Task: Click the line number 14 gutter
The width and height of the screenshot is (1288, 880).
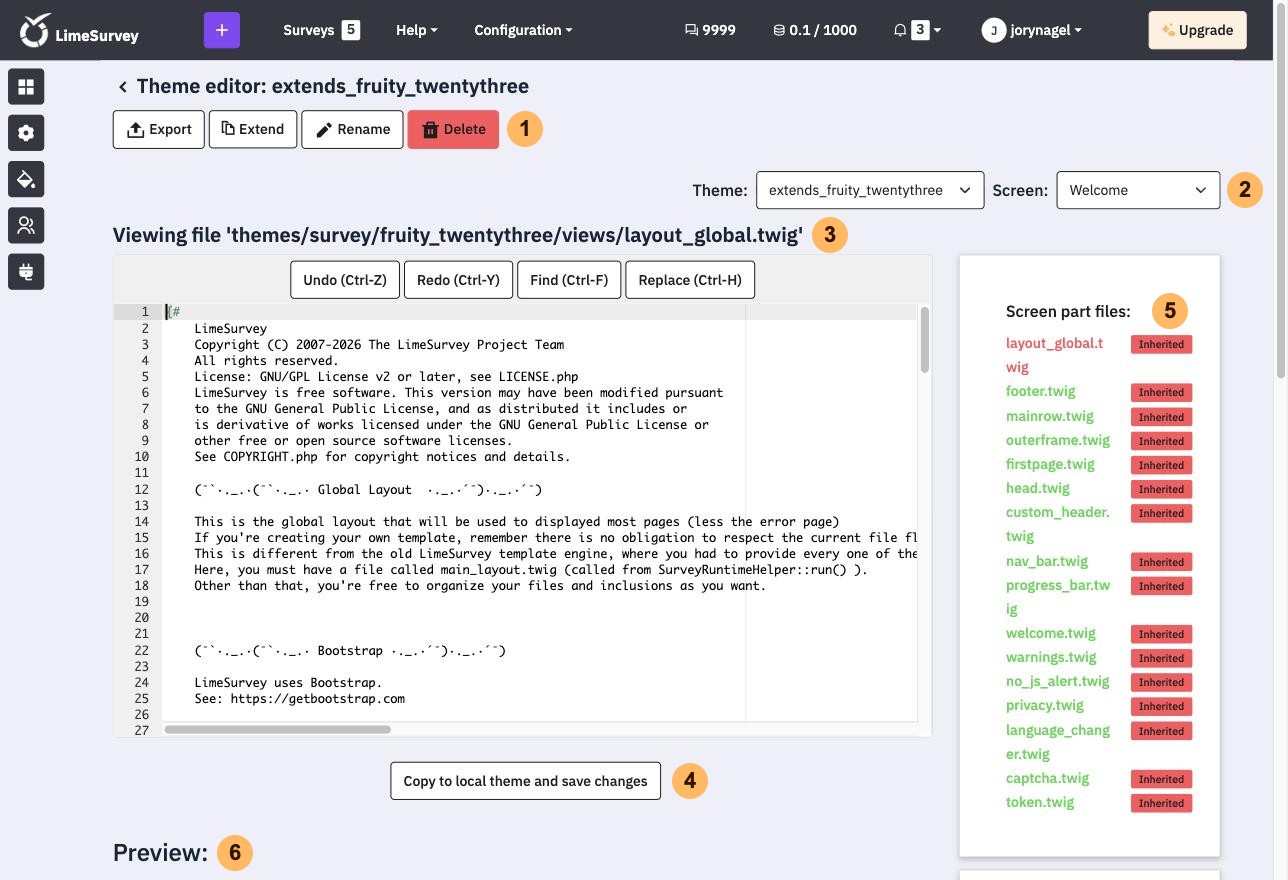Action: (141, 521)
